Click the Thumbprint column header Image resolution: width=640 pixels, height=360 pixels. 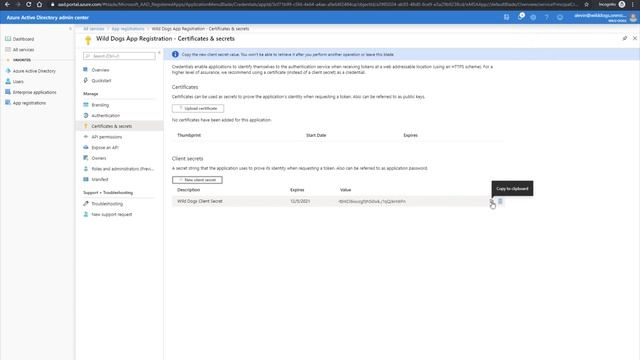point(189,135)
